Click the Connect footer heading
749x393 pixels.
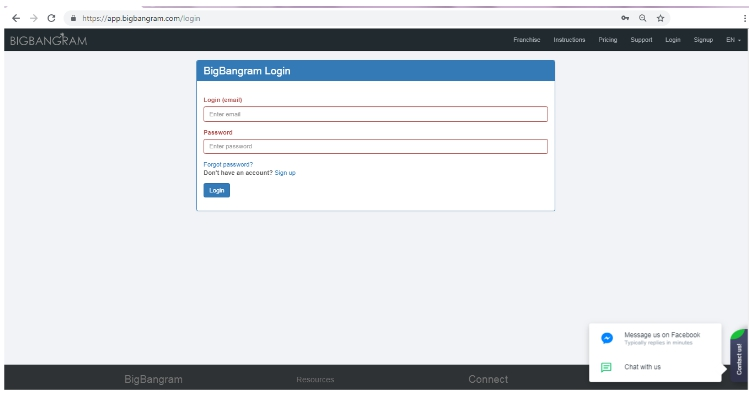click(x=488, y=379)
